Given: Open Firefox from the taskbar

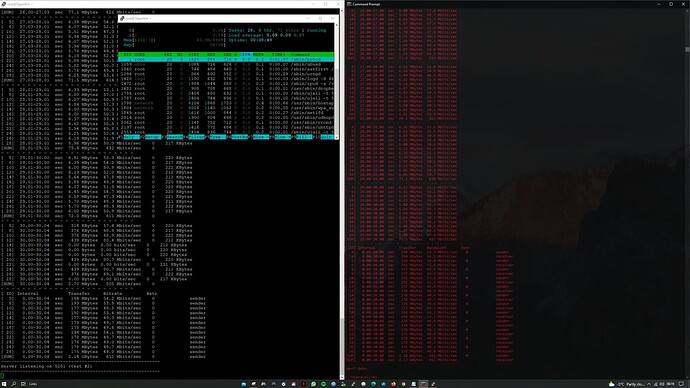Looking at the screenshot, I should pos(393,384).
